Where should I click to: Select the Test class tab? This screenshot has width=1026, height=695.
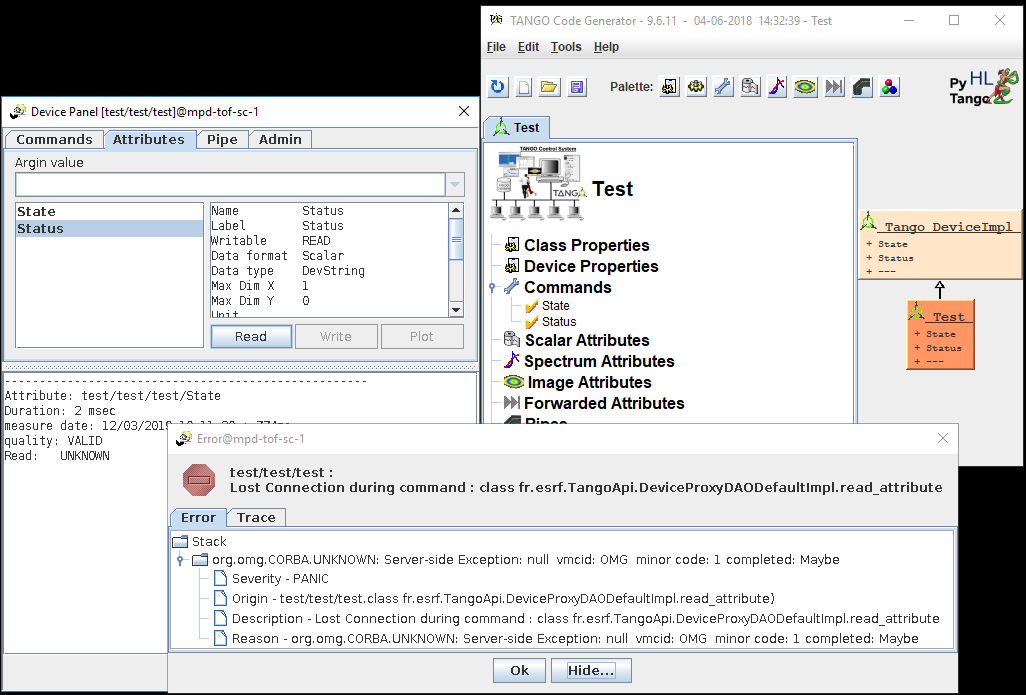point(516,128)
